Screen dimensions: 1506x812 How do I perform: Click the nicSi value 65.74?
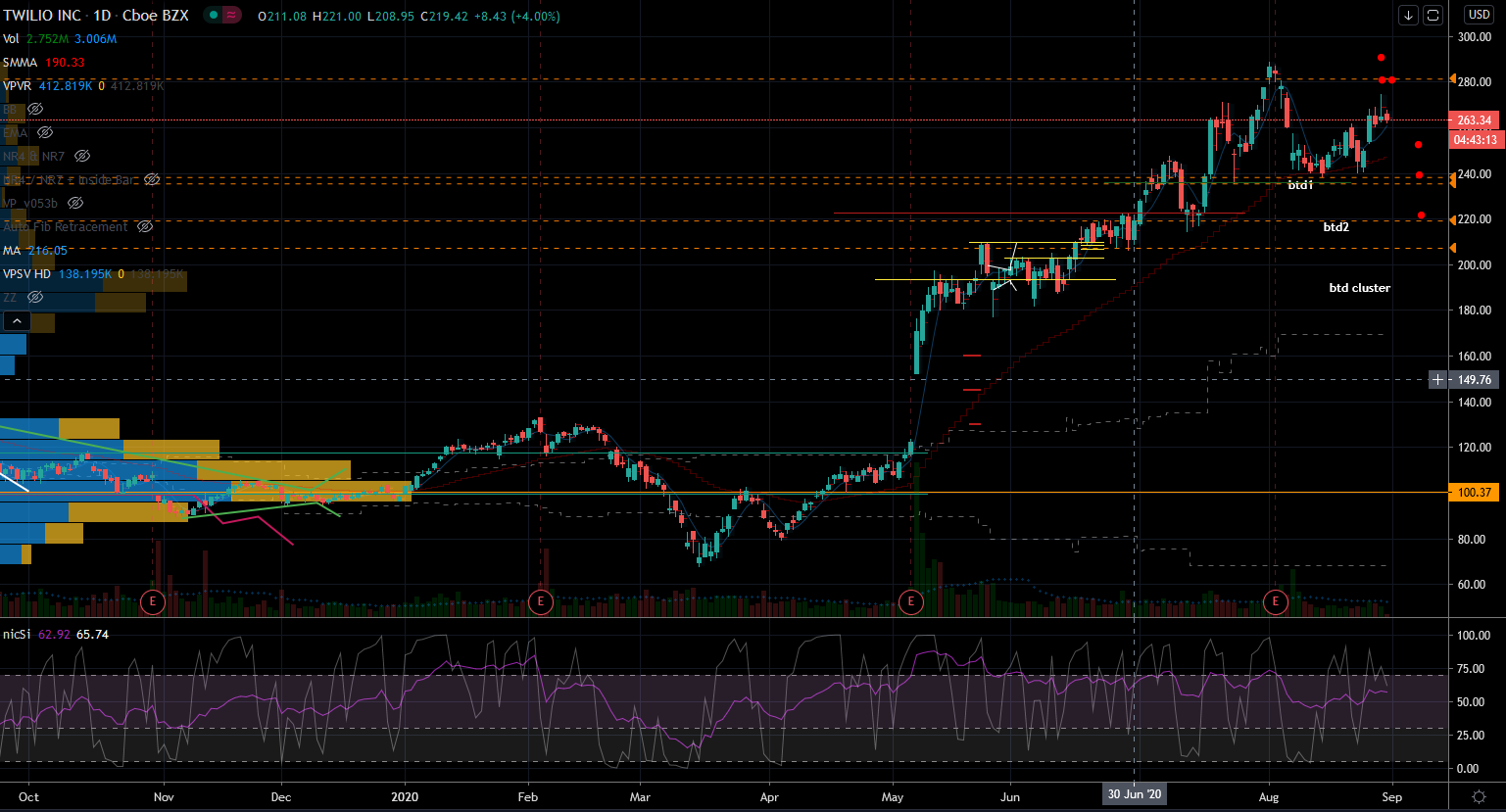[92, 635]
